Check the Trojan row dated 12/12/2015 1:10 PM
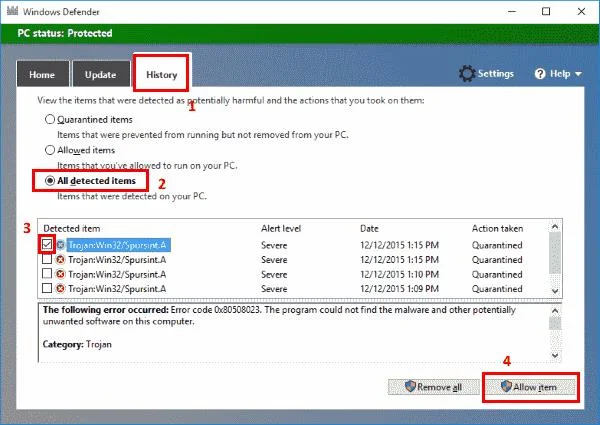The width and height of the screenshot is (600, 425). (x=47, y=274)
